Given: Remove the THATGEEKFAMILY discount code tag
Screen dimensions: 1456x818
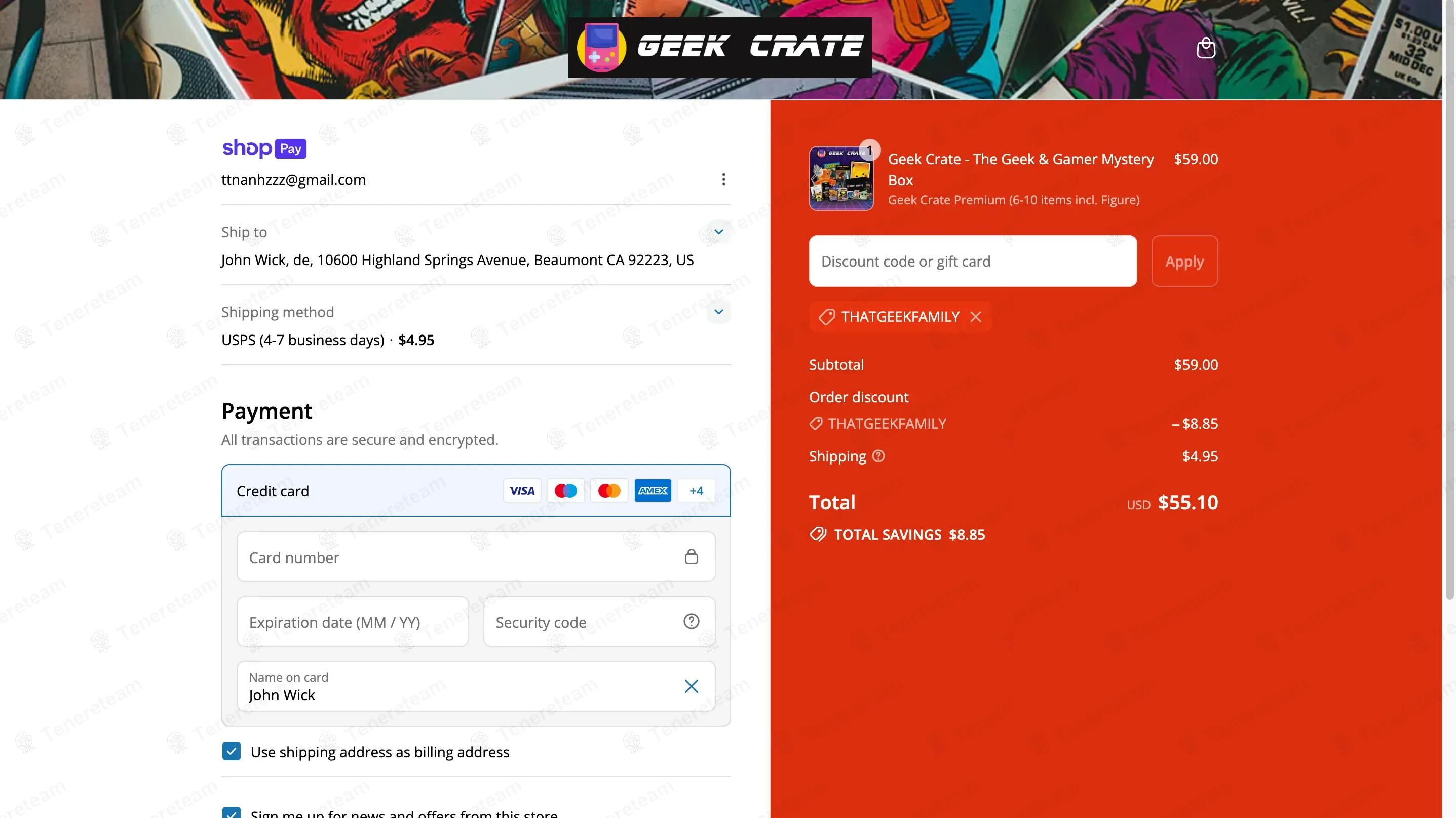Looking at the screenshot, I should 976,317.
